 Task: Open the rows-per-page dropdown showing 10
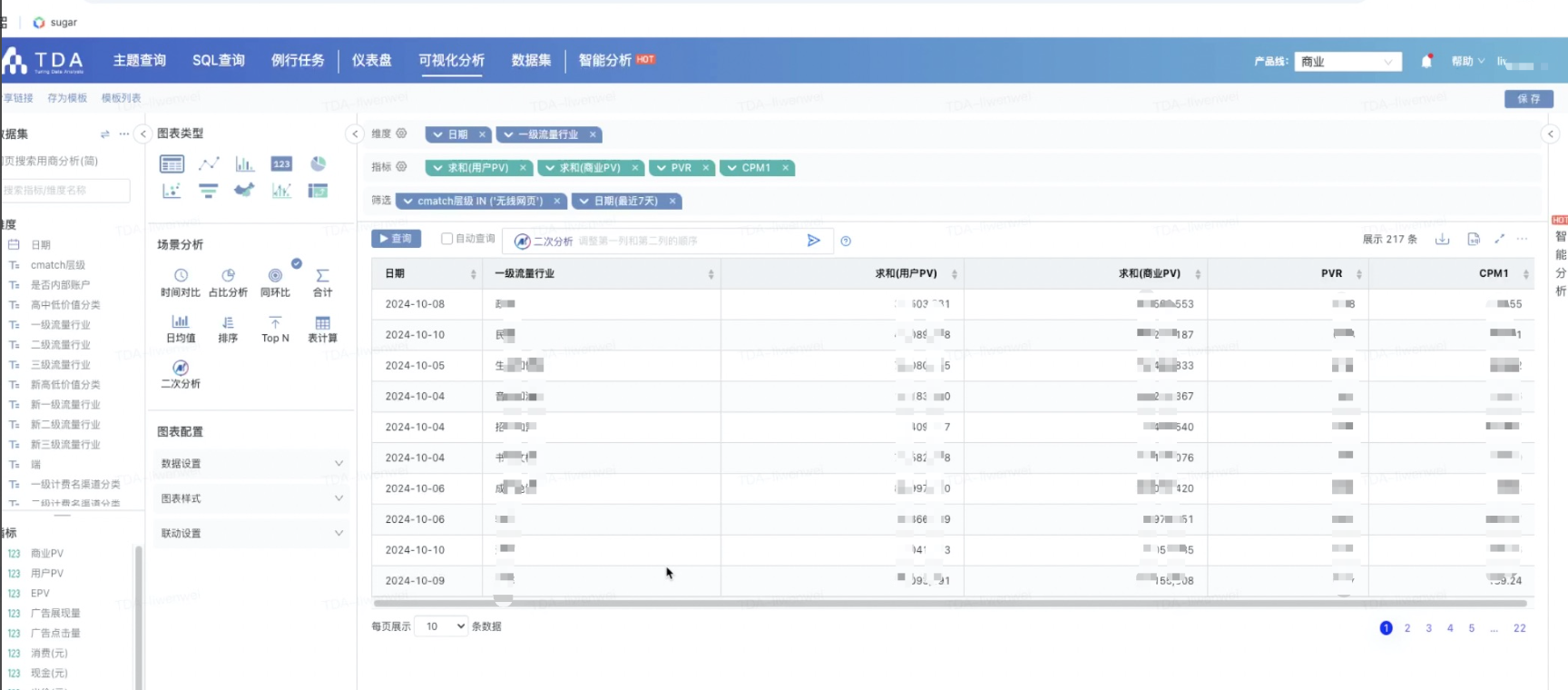442,626
